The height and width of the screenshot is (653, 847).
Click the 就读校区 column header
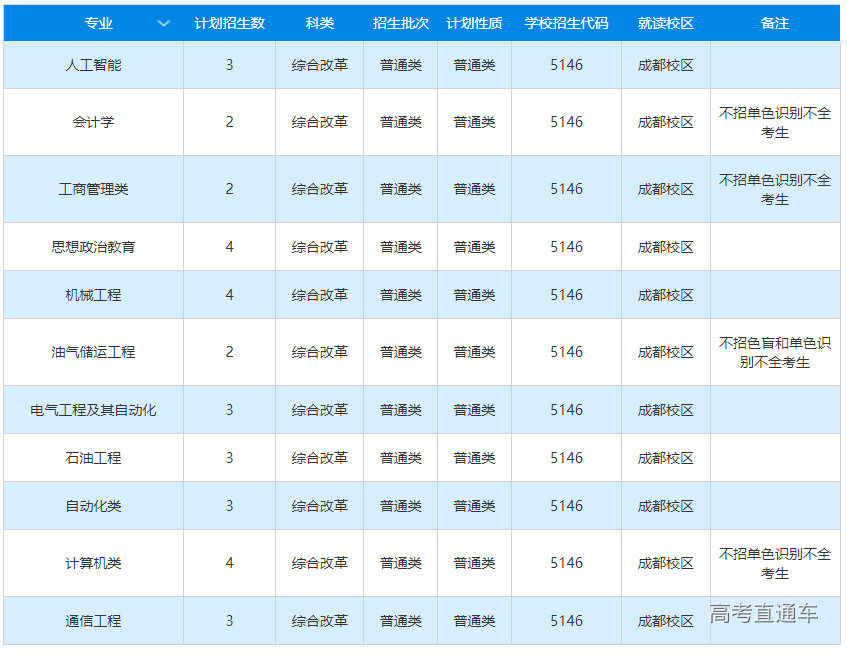pyautogui.click(x=665, y=23)
